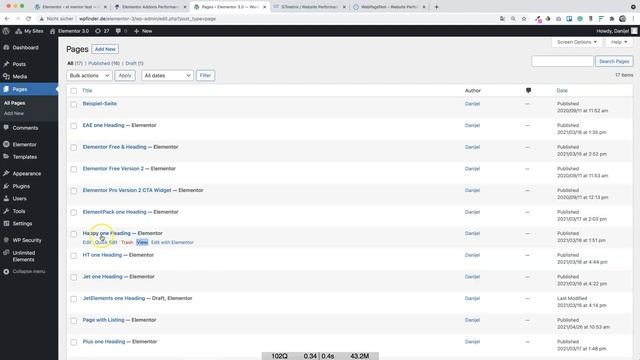The width and height of the screenshot is (640, 360).
Task: Check Elementor Pro Version 2 CTA Widget checkbox
Action: (73, 191)
